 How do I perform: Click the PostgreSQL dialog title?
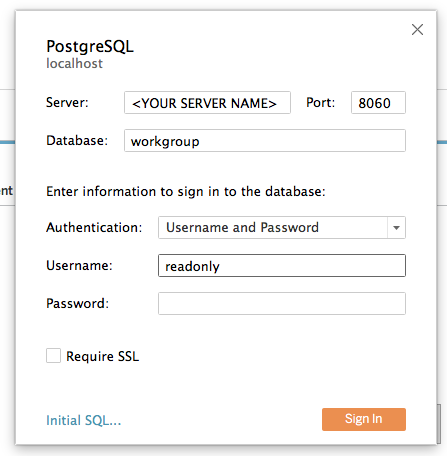coord(90,47)
